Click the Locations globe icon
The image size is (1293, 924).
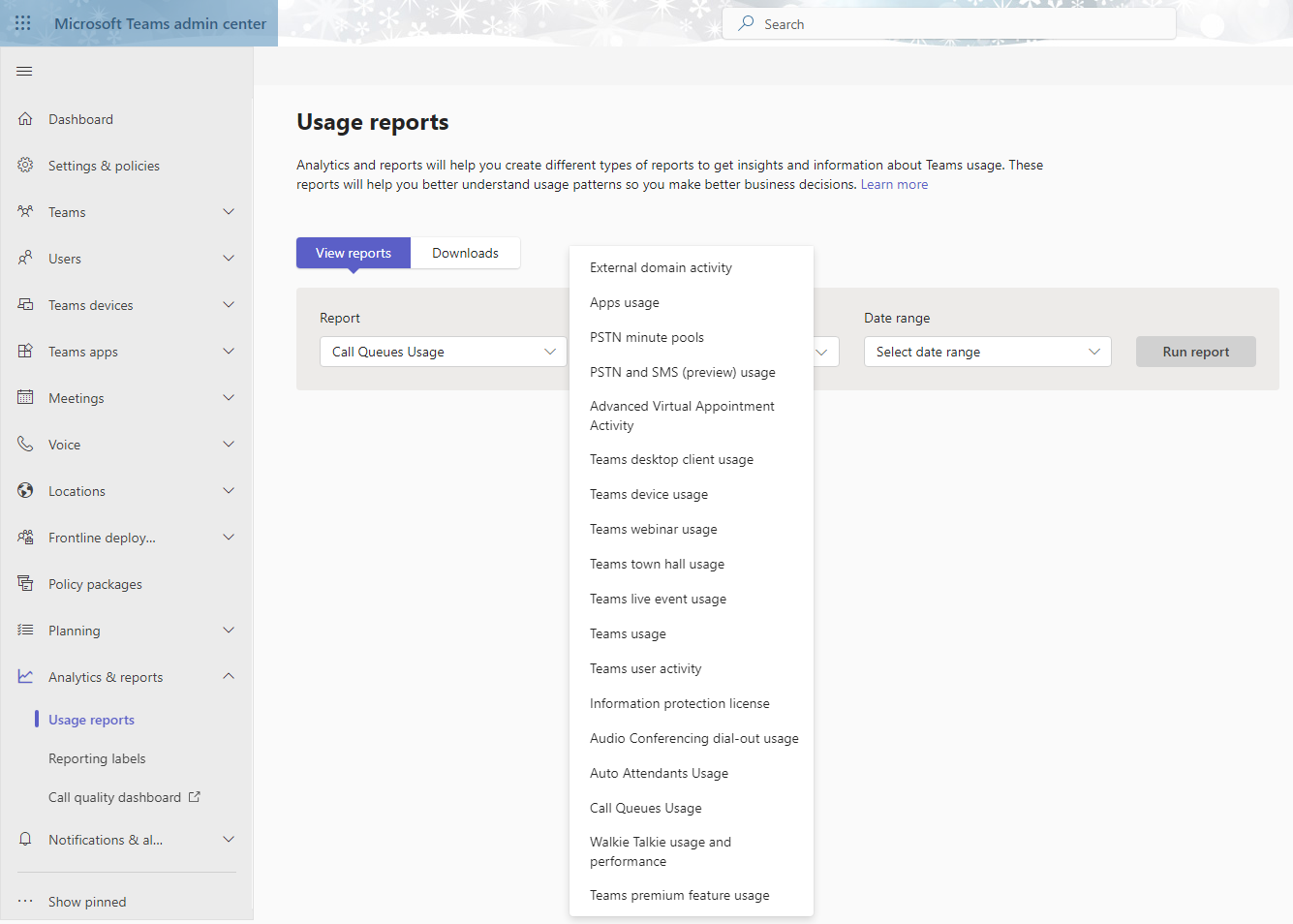point(25,491)
